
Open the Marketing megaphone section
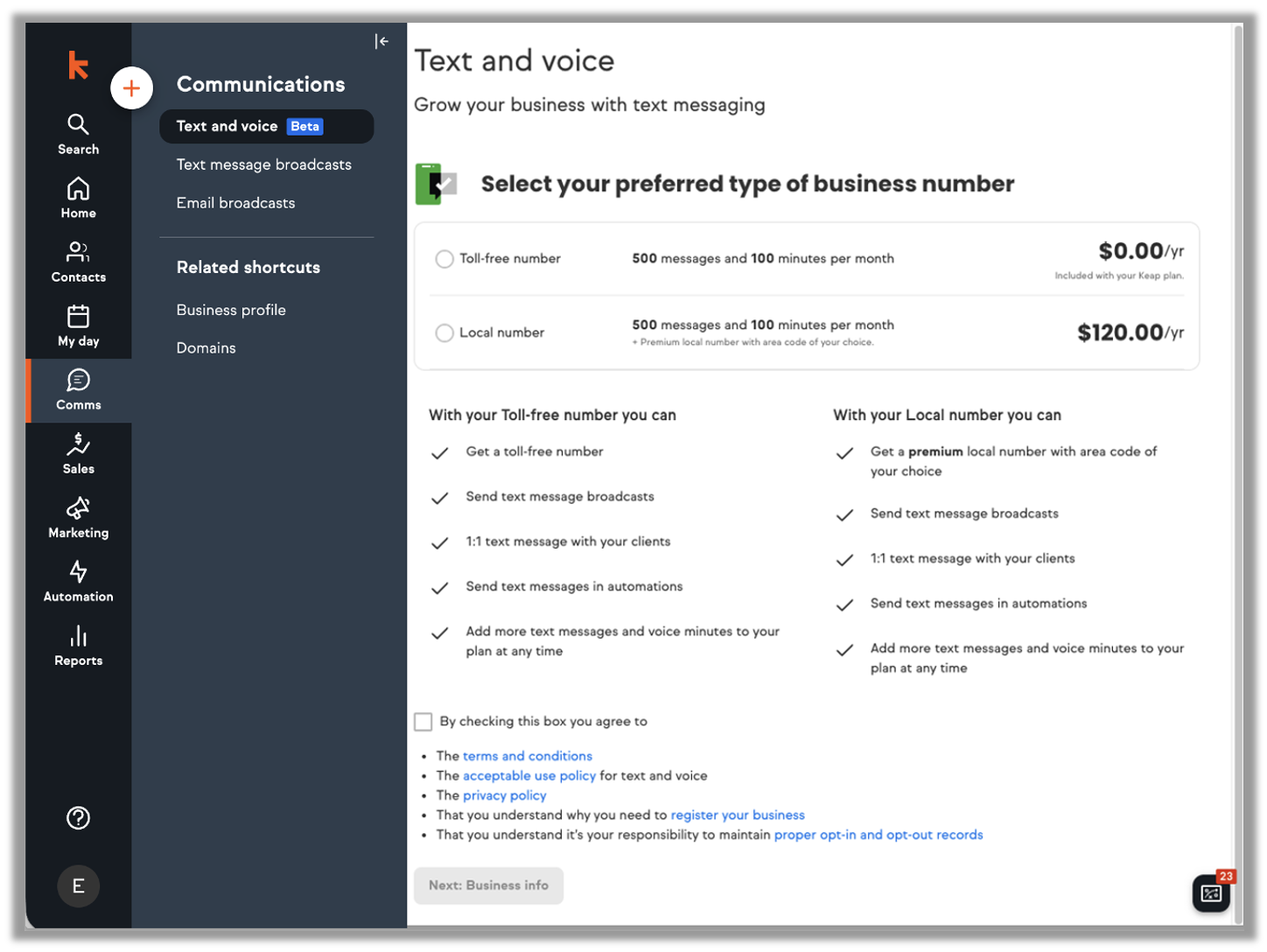78,517
